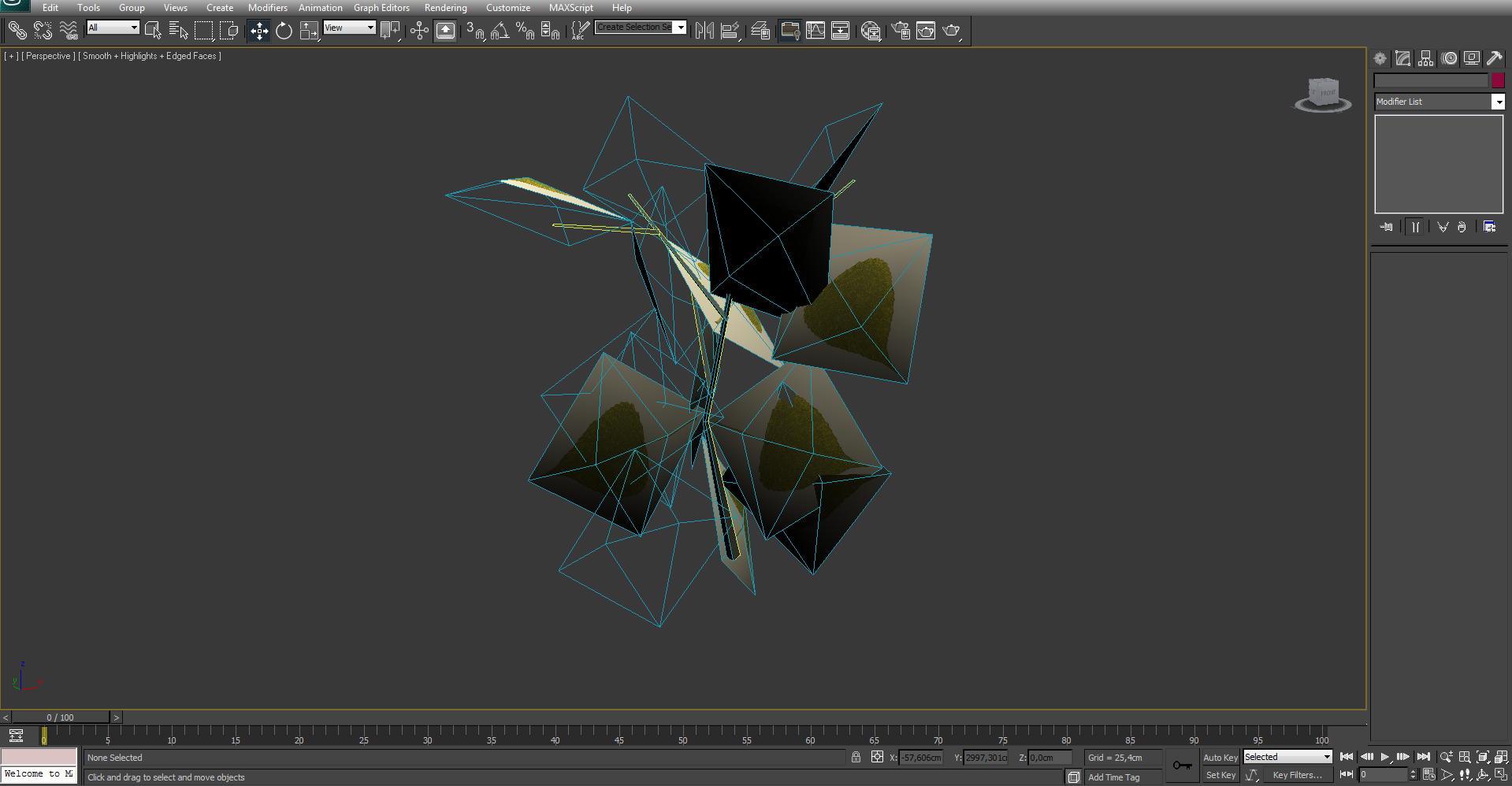Open Rendered Frame Window
This screenshot has height=786, width=1512.
(x=926, y=31)
